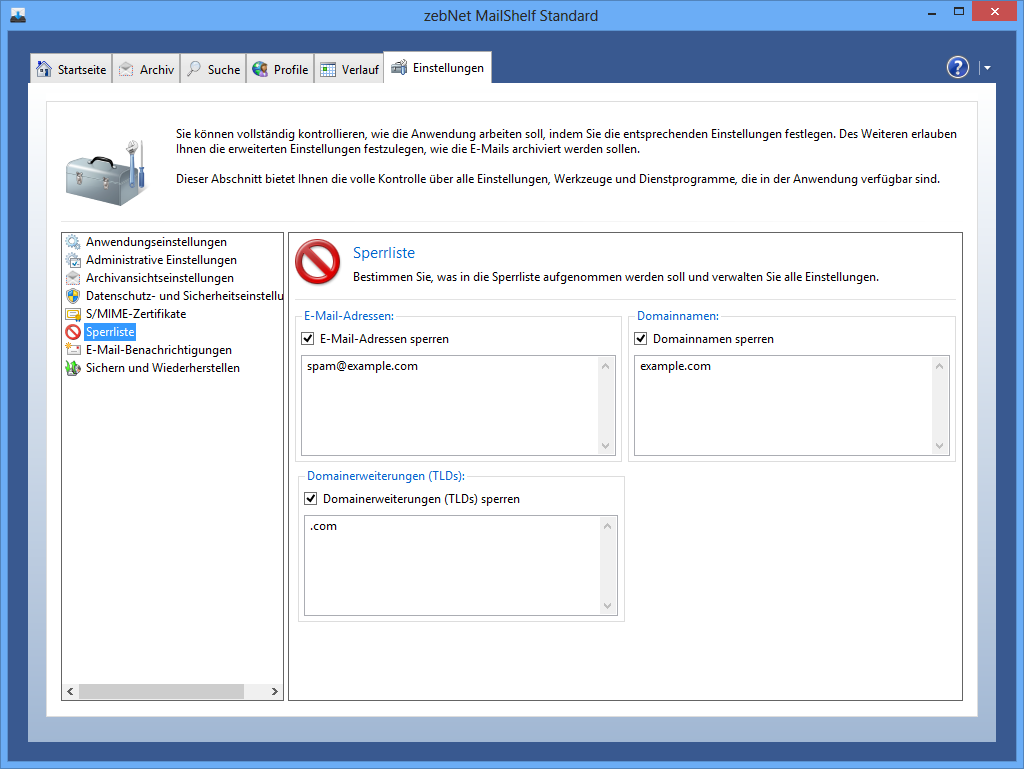
Task: Switch to the Profile tab
Action: [x=280, y=69]
